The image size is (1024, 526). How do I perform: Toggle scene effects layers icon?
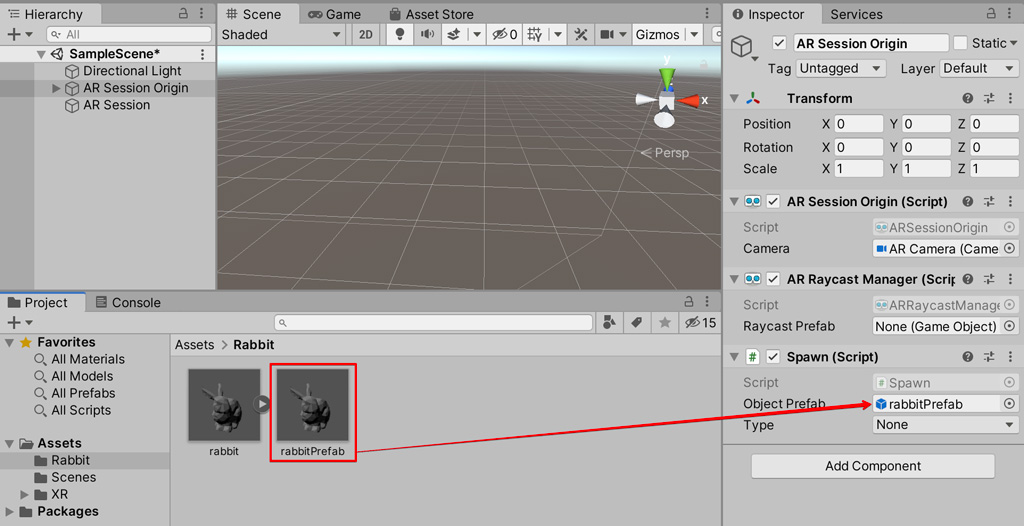[x=455, y=35]
